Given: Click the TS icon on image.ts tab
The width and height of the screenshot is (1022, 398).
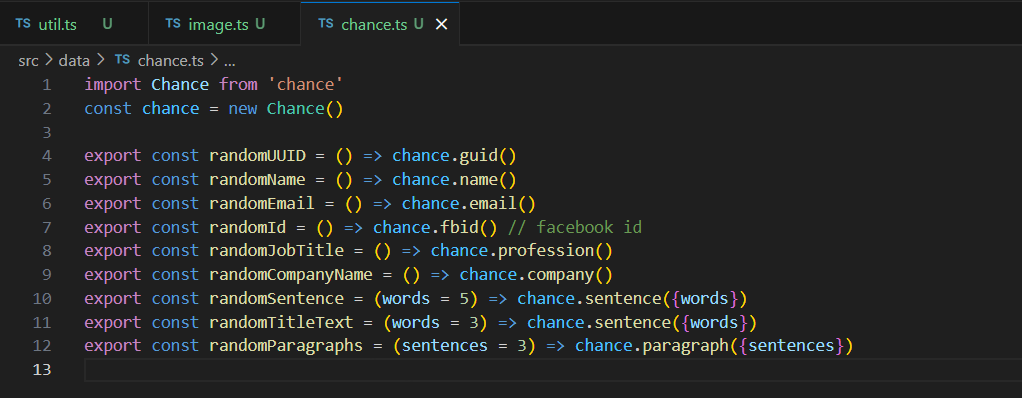Looking at the screenshot, I should (173, 24).
